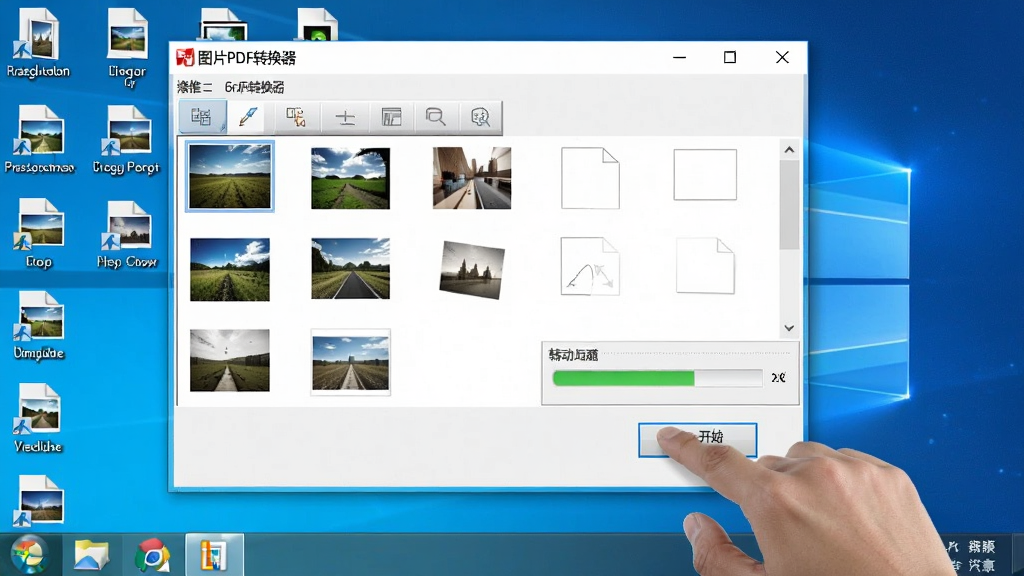Select the highlighted field landscape thumbnail
Viewport: 1024px width, 576px height.
(229, 176)
